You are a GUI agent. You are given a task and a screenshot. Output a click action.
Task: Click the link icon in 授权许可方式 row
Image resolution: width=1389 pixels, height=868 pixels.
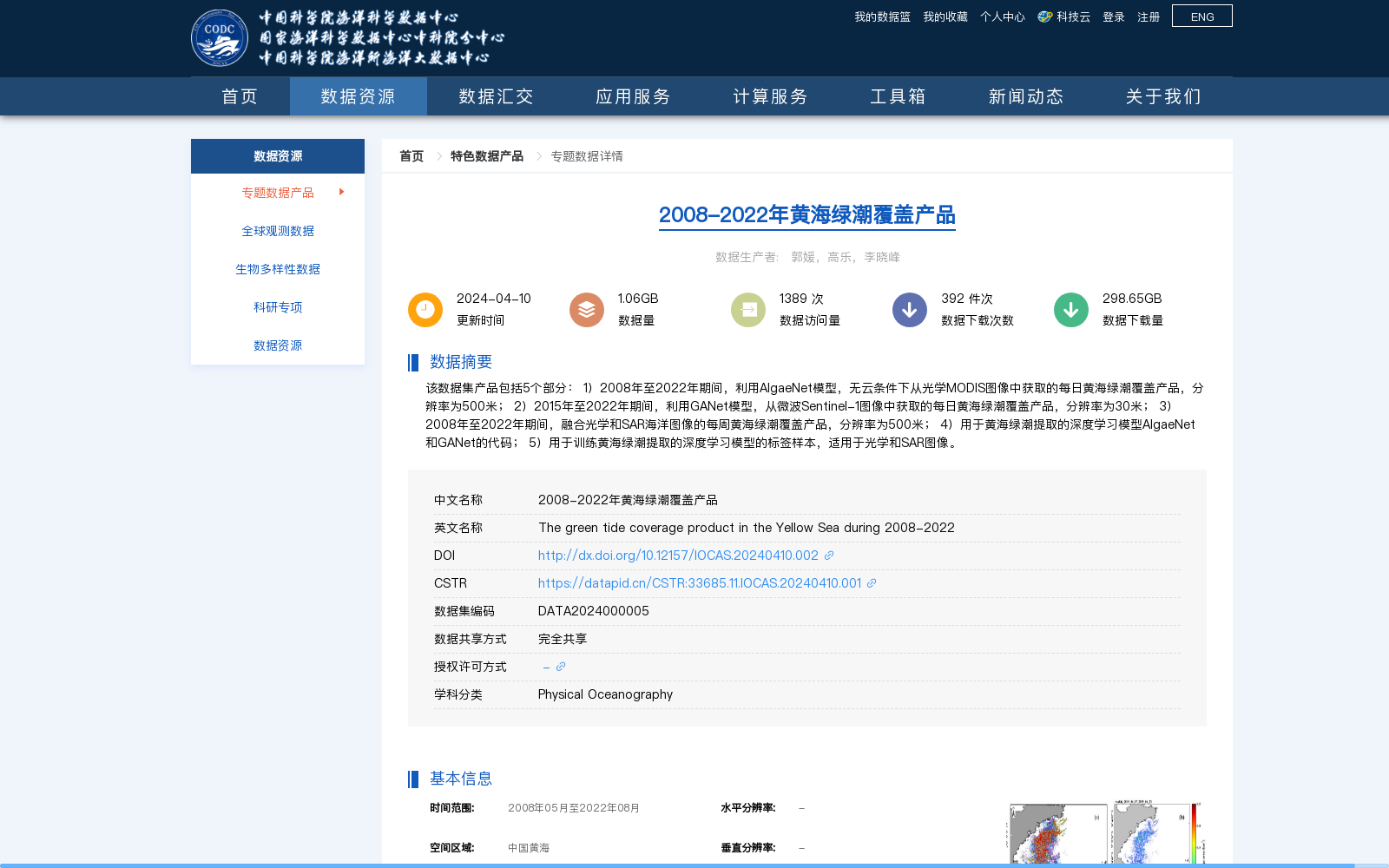[x=560, y=667]
